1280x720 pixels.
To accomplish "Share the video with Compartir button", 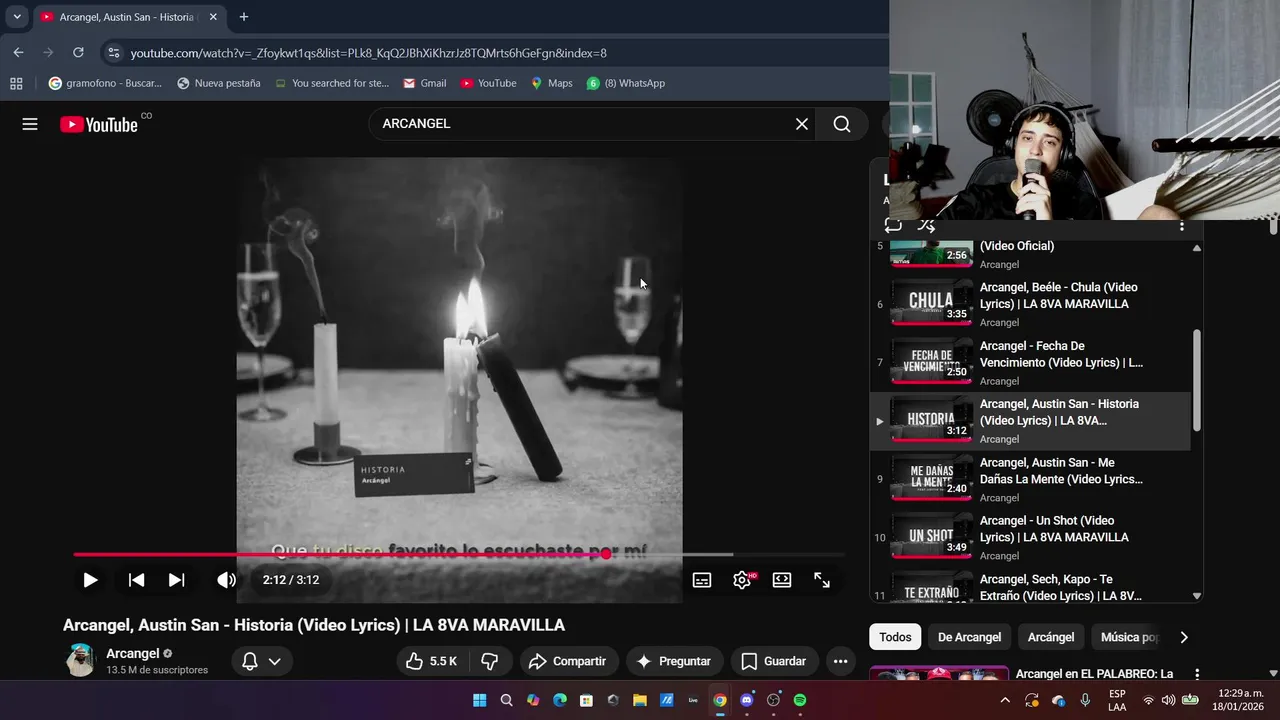I will click(568, 661).
